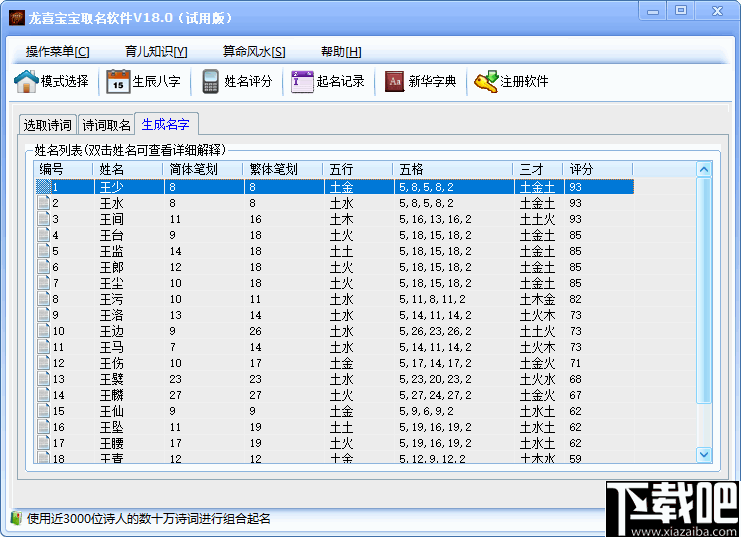Viewport: 741px width, 537px height.
Task: Open 帮助[H] menu
Action: [x=341, y=51]
